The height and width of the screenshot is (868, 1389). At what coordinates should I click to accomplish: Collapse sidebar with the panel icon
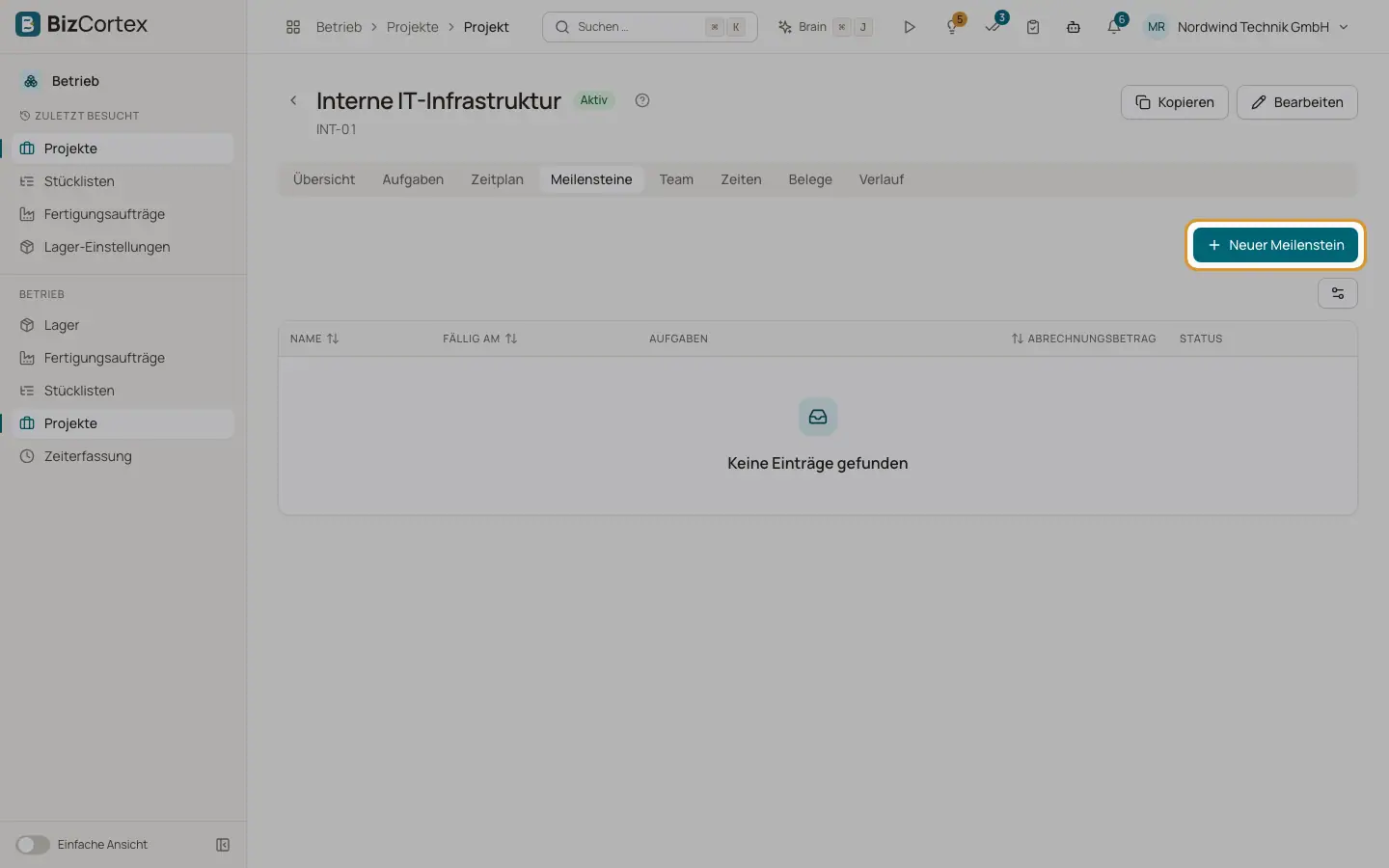tap(223, 845)
